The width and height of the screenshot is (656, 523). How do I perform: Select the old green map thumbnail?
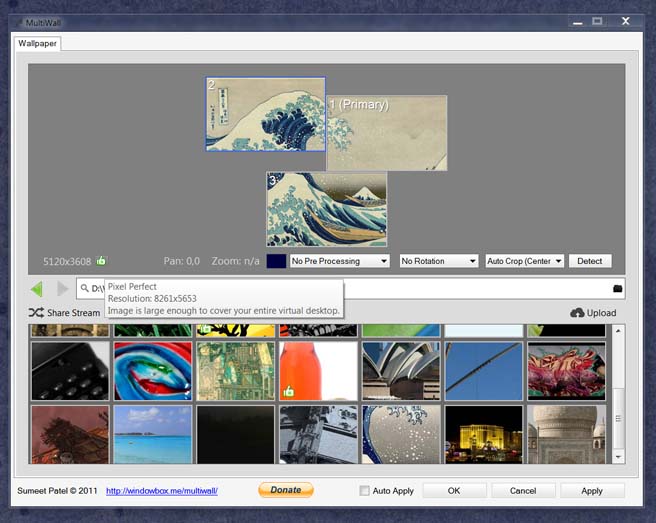pyautogui.click(x=236, y=371)
